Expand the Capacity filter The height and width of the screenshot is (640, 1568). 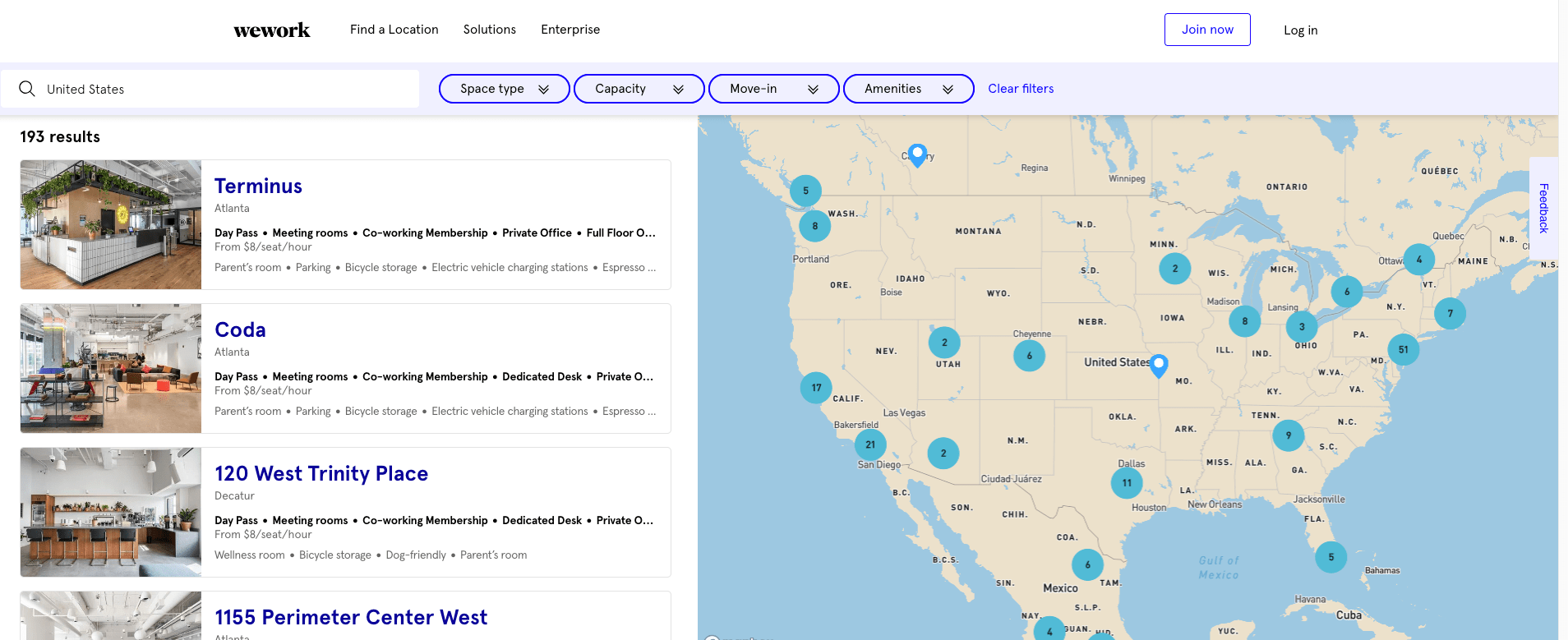point(639,89)
